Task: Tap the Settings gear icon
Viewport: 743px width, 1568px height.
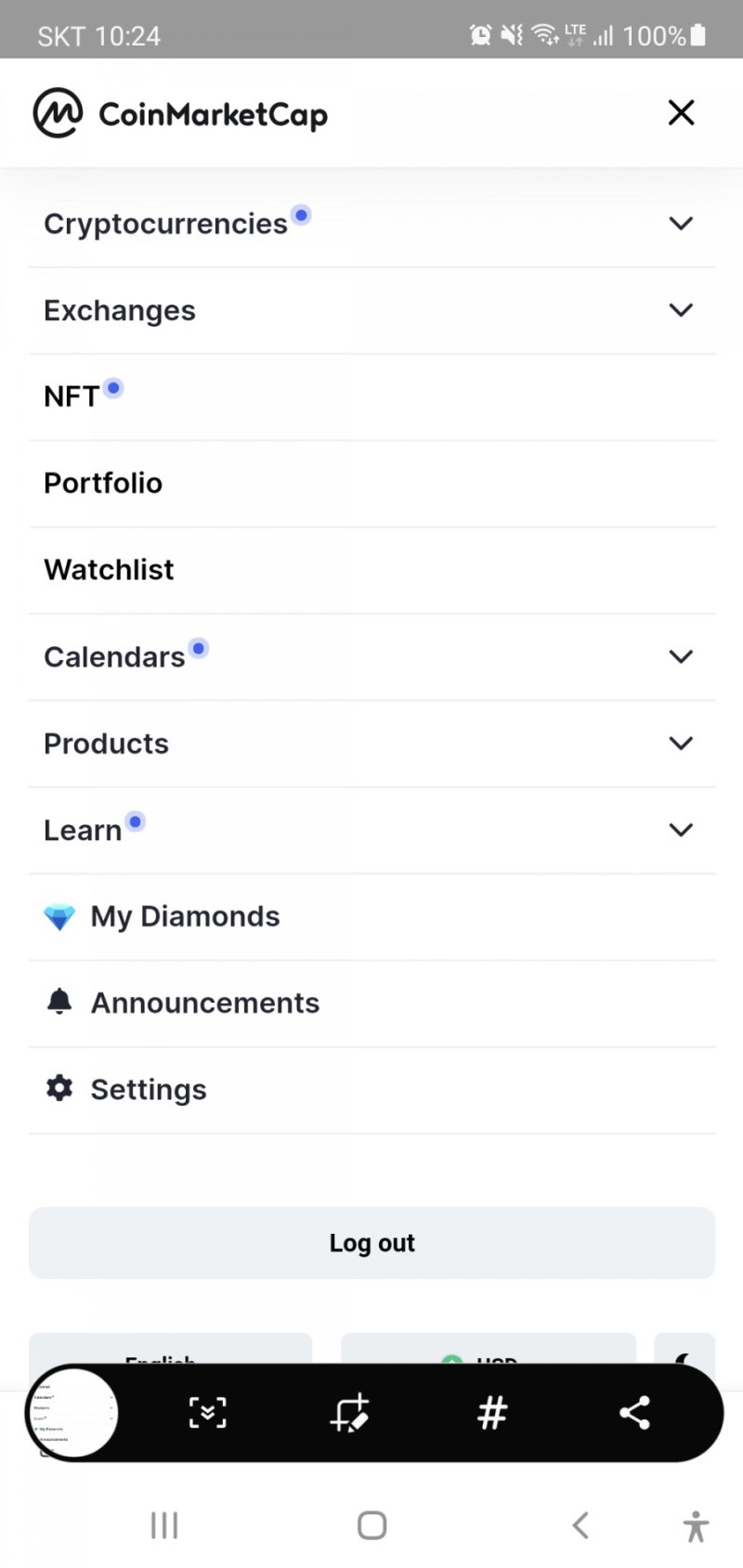Action: tap(59, 1089)
